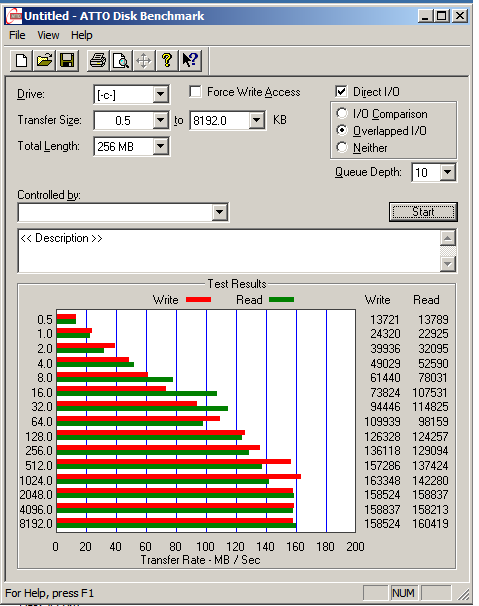Activate the context help arrow-question icon
Viewport: 479px width, 606px height.
point(190,60)
